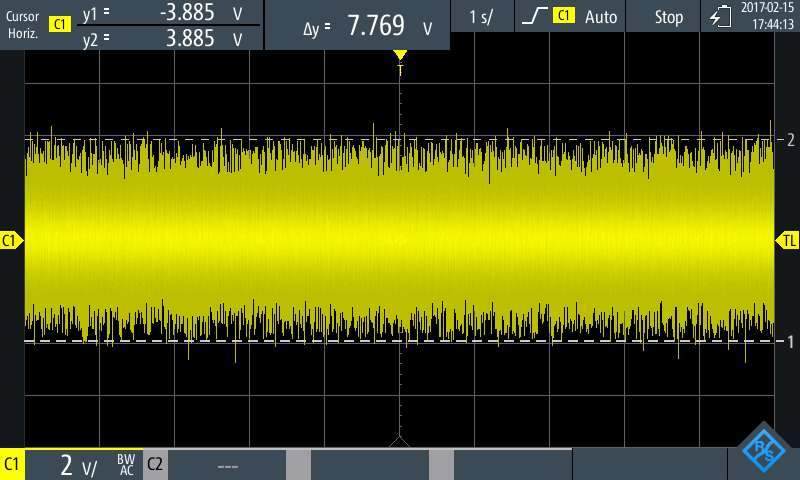
Task: Open the Cursor Horiz. menu label
Action: coord(22,24)
